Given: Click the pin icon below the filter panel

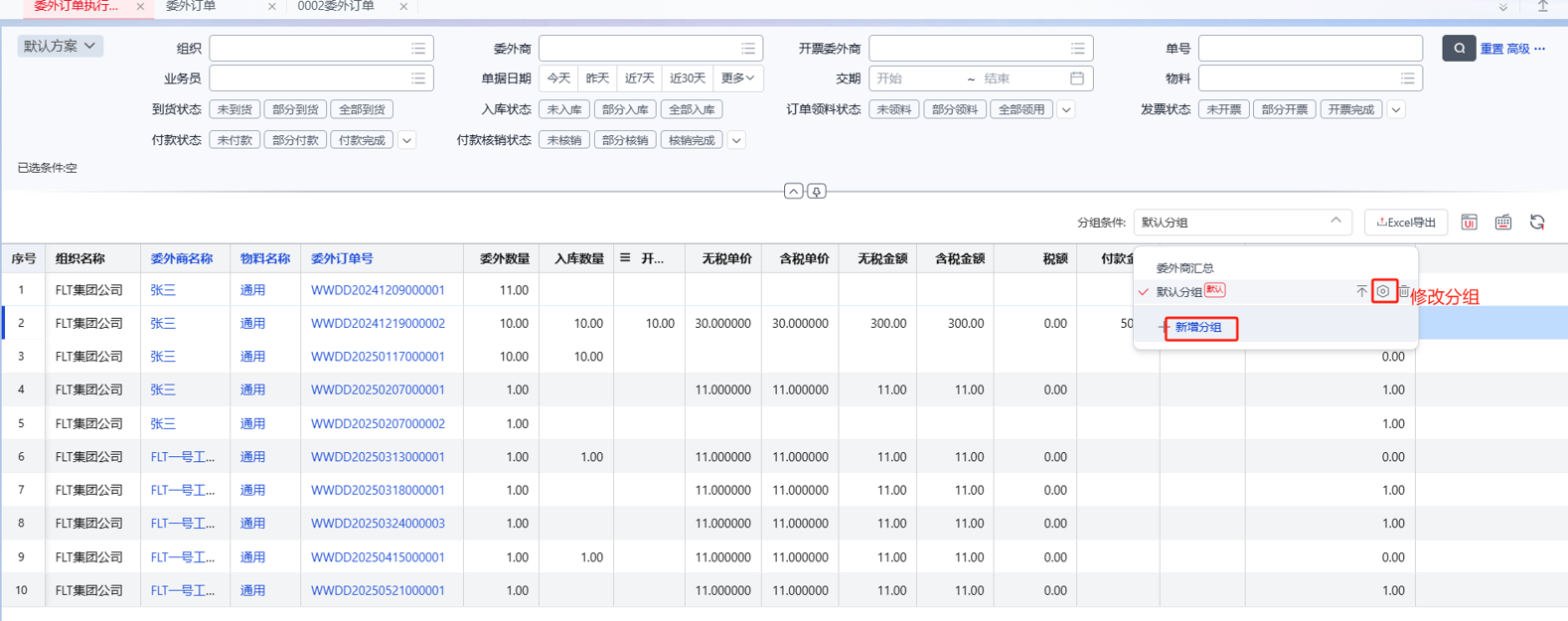Looking at the screenshot, I should click(x=816, y=191).
